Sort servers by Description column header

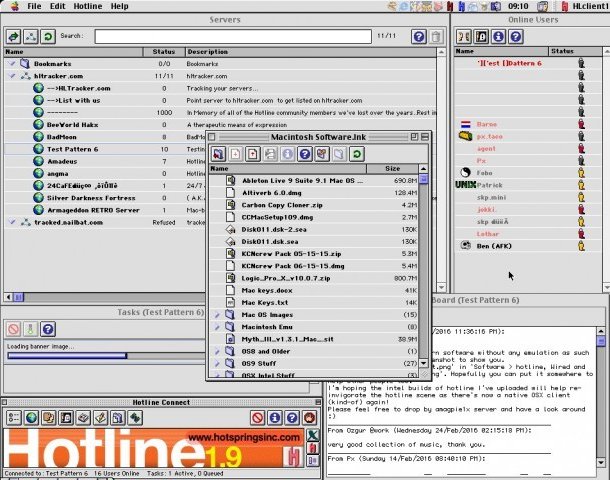pos(310,52)
